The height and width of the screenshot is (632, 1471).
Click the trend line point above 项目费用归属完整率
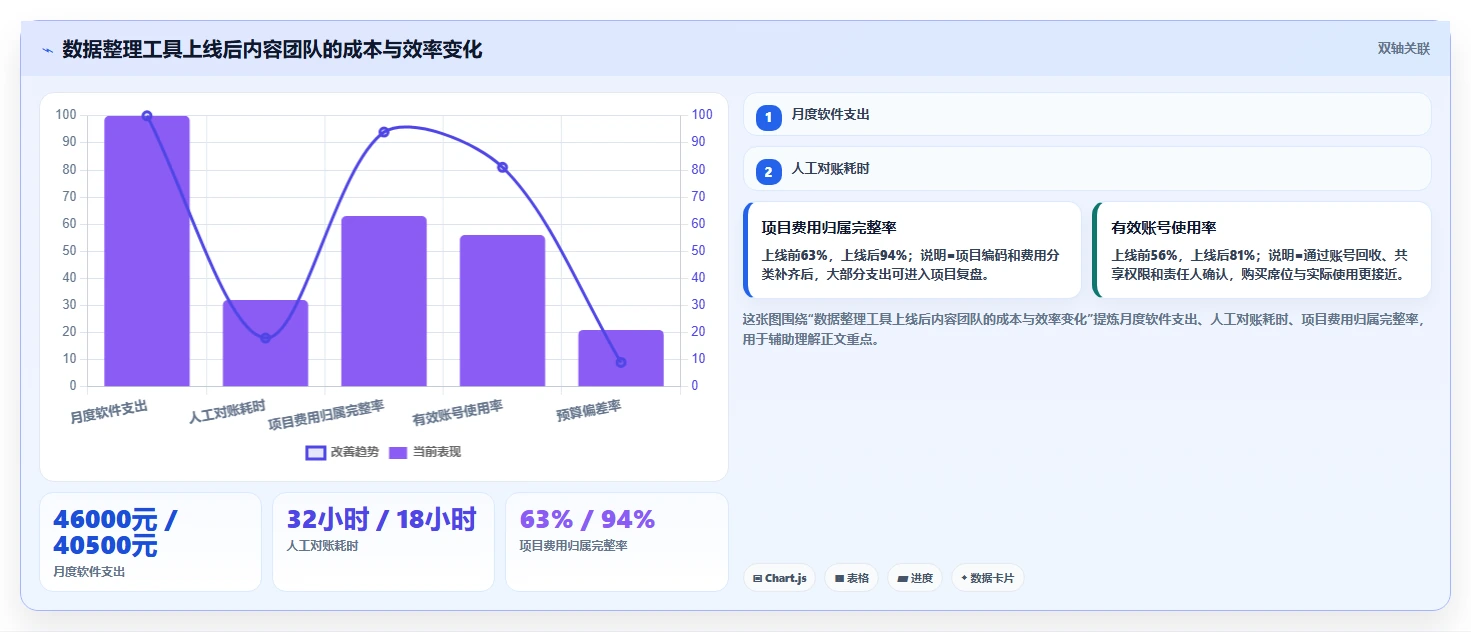click(384, 132)
